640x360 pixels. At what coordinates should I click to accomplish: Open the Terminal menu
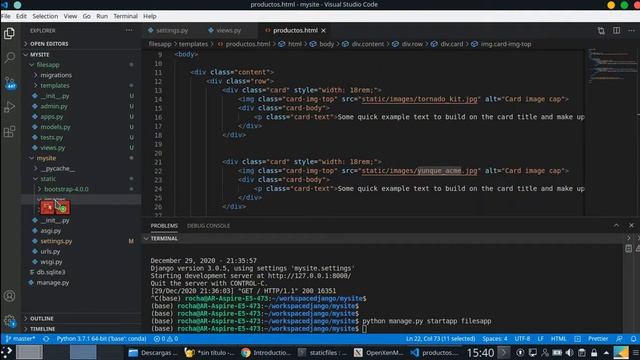[125, 16]
